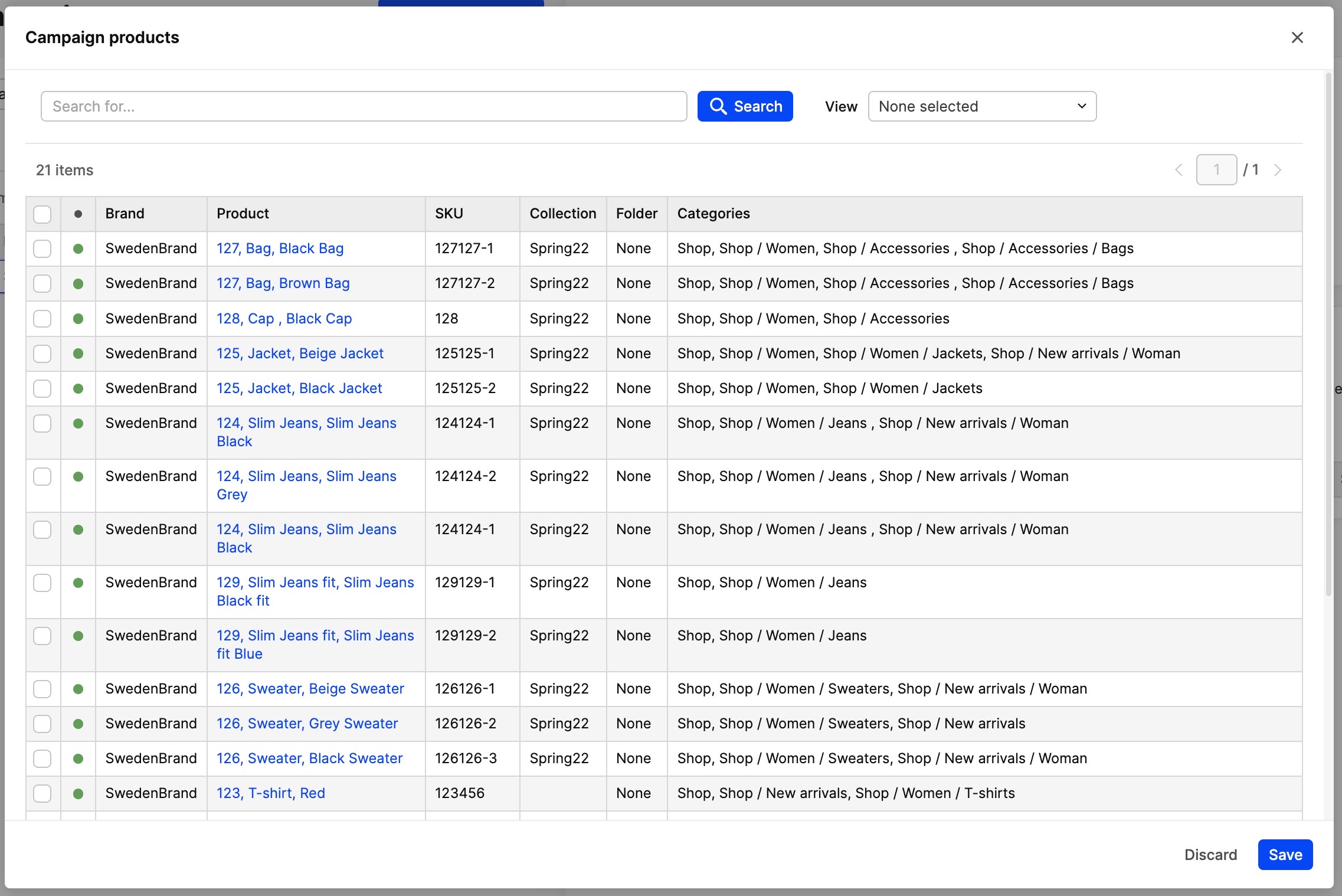The height and width of the screenshot is (896, 1342).
Task: Click status dot icon in table header
Action: click(x=78, y=214)
